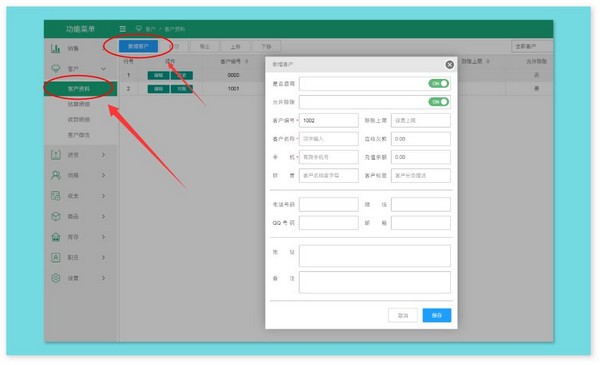The height and width of the screenshot is (365, 600).
Task: Expand the chevron beside the warehouse icon
Action: click(103, 237)
